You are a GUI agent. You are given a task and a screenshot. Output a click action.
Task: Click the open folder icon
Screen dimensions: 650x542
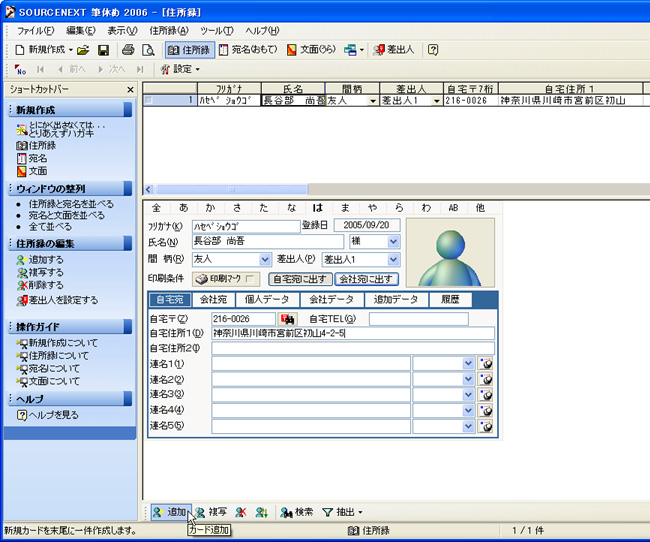(x=83, y=50)
